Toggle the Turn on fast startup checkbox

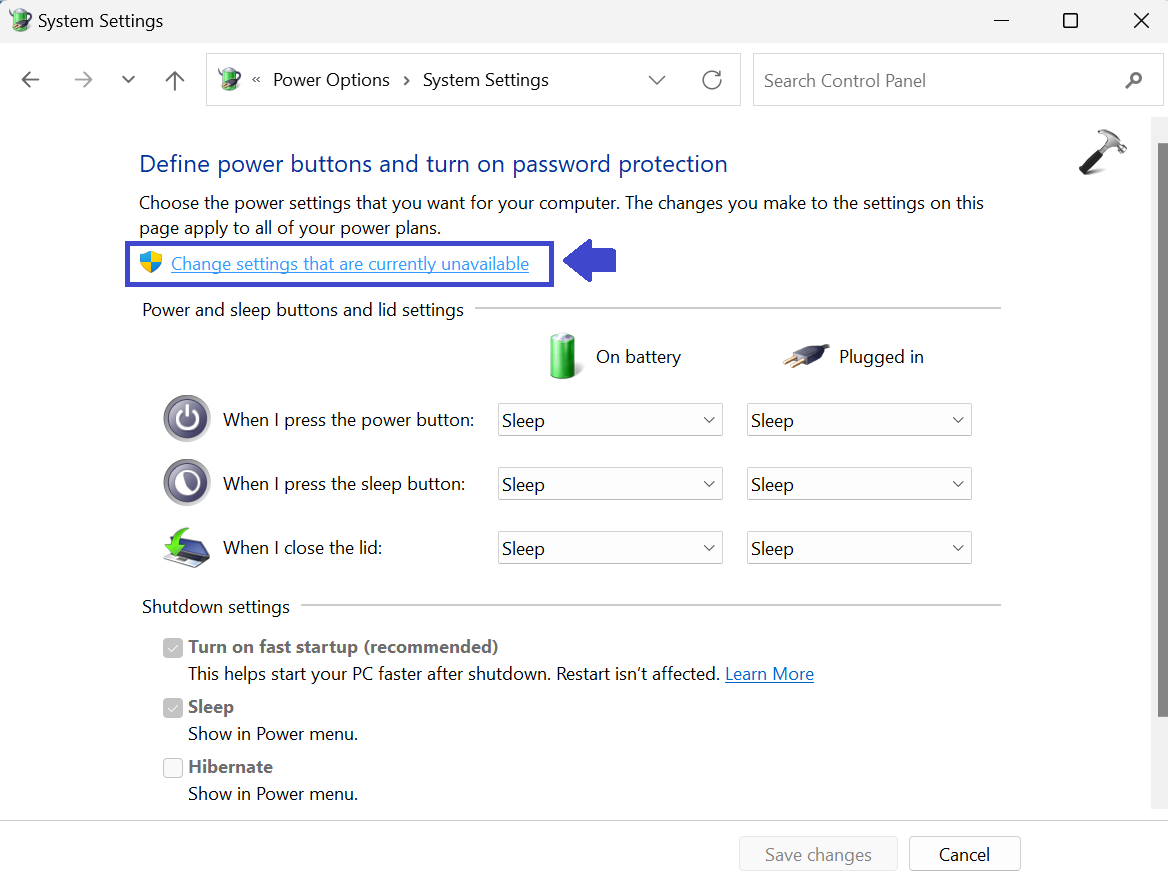click(173, 647)
